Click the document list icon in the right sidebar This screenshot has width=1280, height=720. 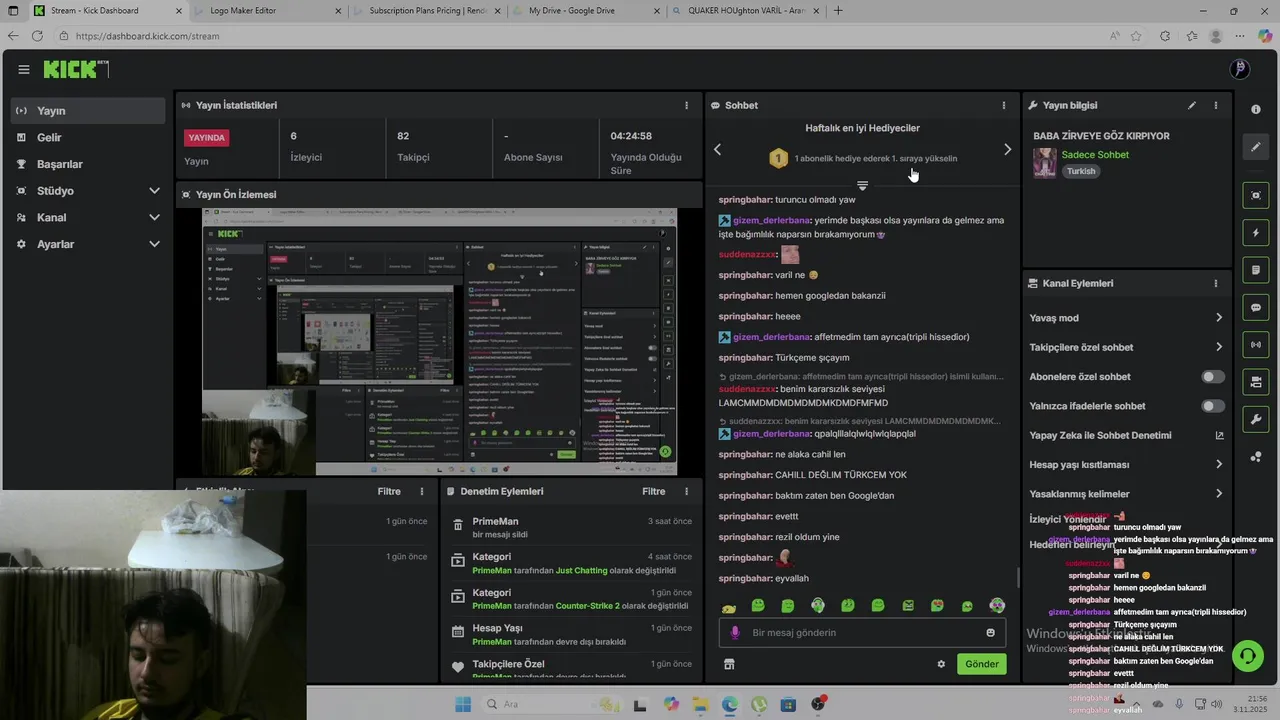(1256, 270)
